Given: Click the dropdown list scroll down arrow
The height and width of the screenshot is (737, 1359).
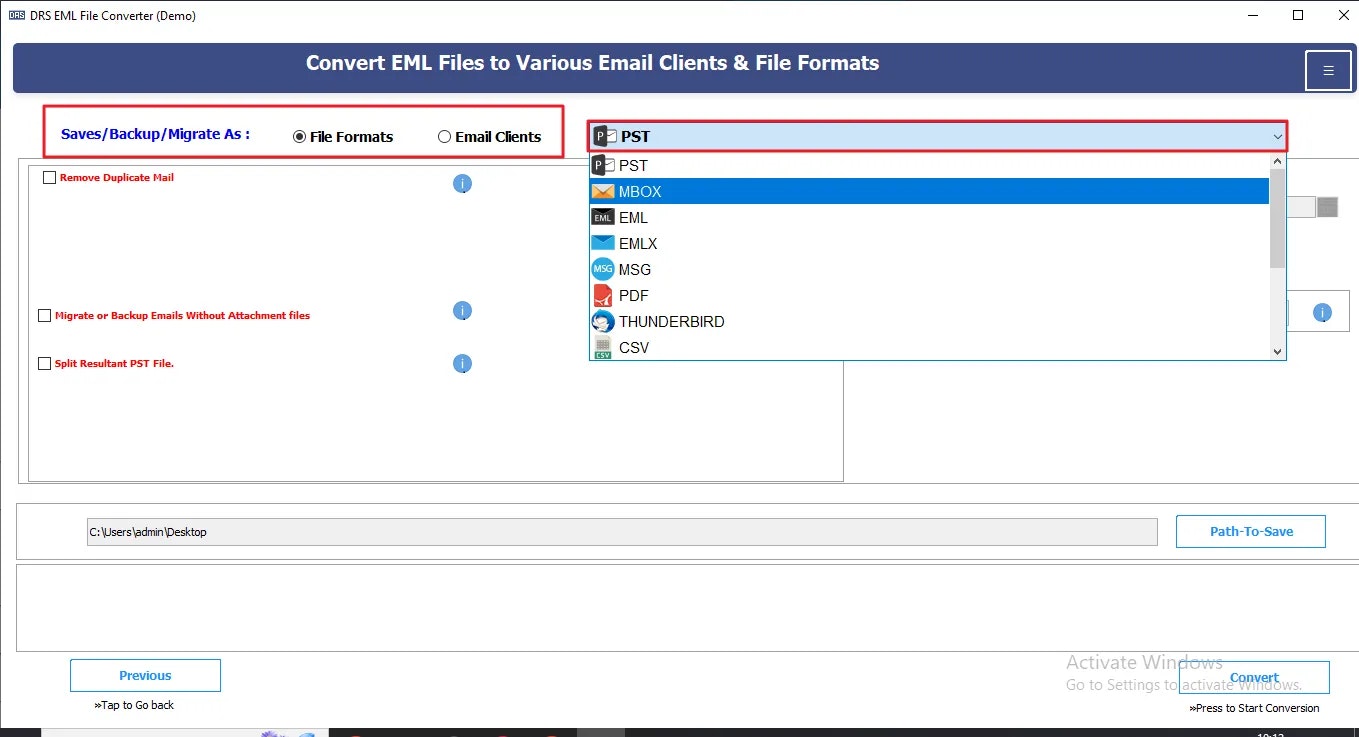Looking at the screenshot, I should coord(1277,351).
